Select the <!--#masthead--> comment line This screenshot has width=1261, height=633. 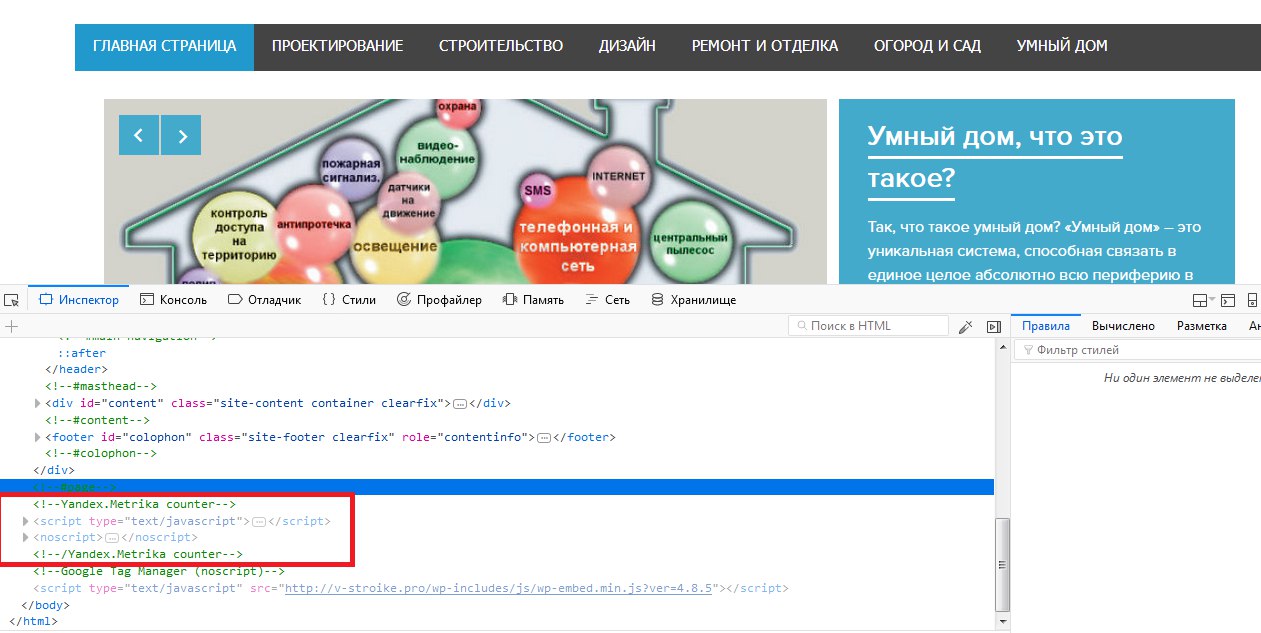pos(100,387)
